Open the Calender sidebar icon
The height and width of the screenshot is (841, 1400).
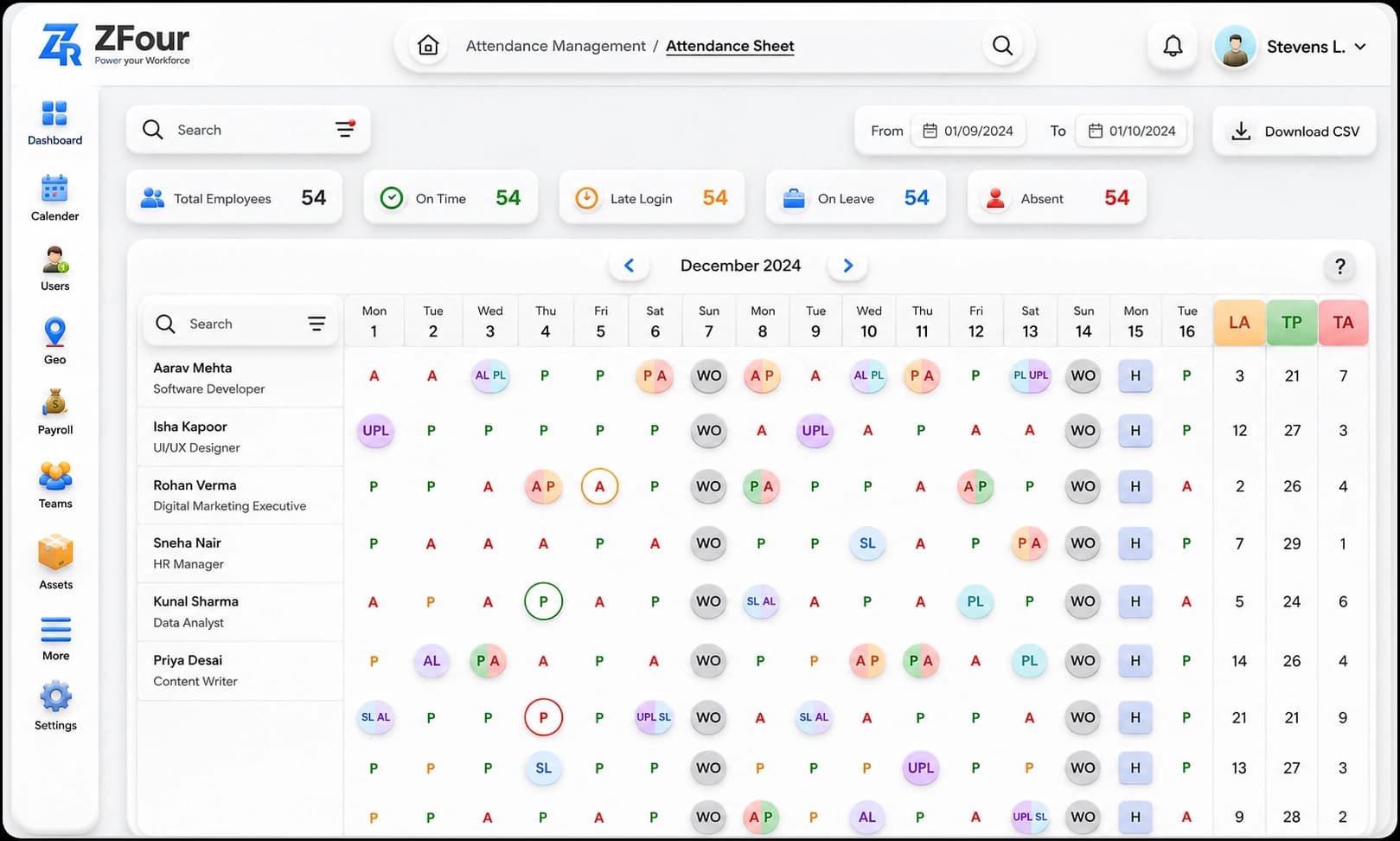[x=54, y=189]
